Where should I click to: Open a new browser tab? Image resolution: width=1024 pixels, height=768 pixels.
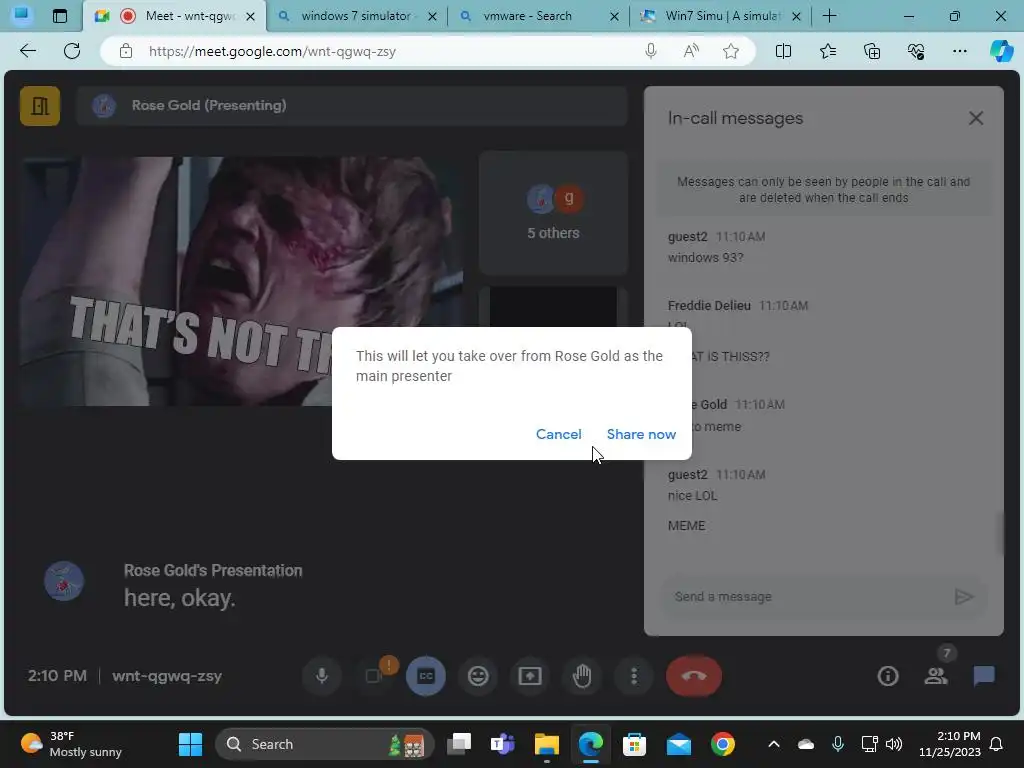click(x=829, y=16)
